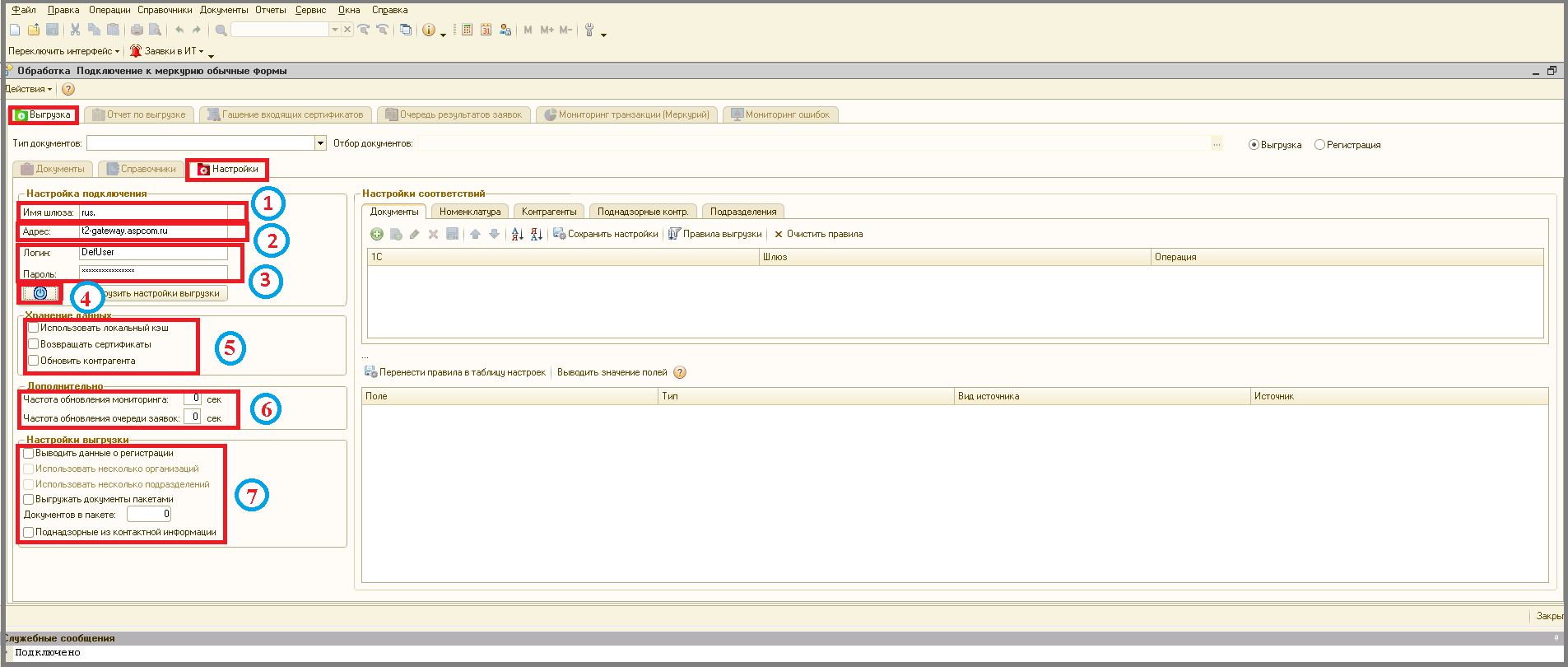Select the Выгрузка radio button
The image size is (1568, 667).
pos(1254,145)
